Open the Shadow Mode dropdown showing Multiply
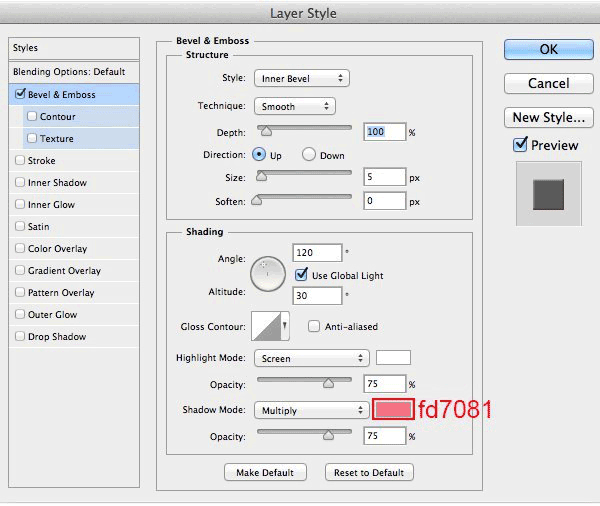The width and height of the screenshot is (600, 506). [311, 410]
